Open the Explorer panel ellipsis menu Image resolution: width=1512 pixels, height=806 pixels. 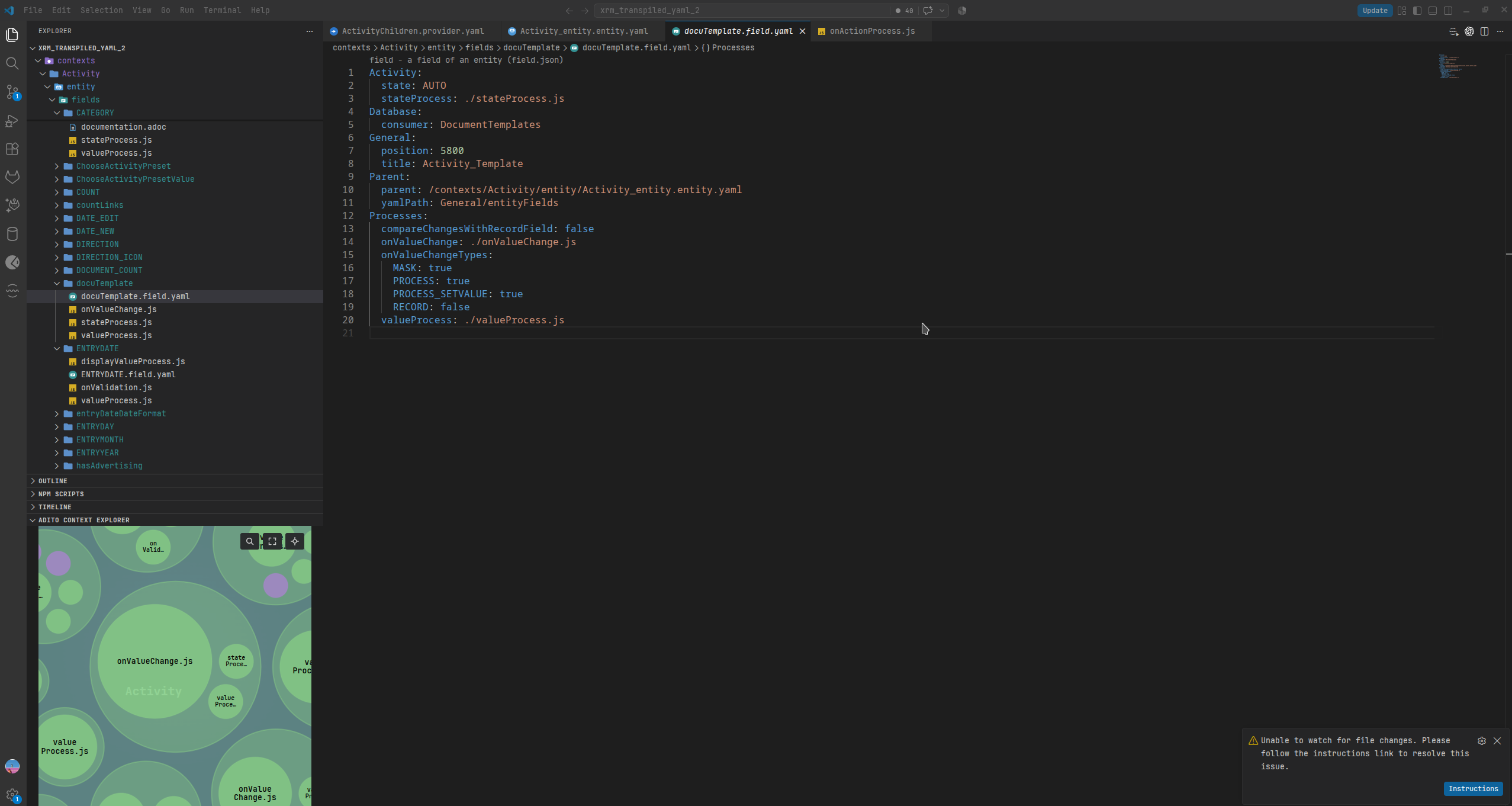pyautogui.click(x=310, y=31)
